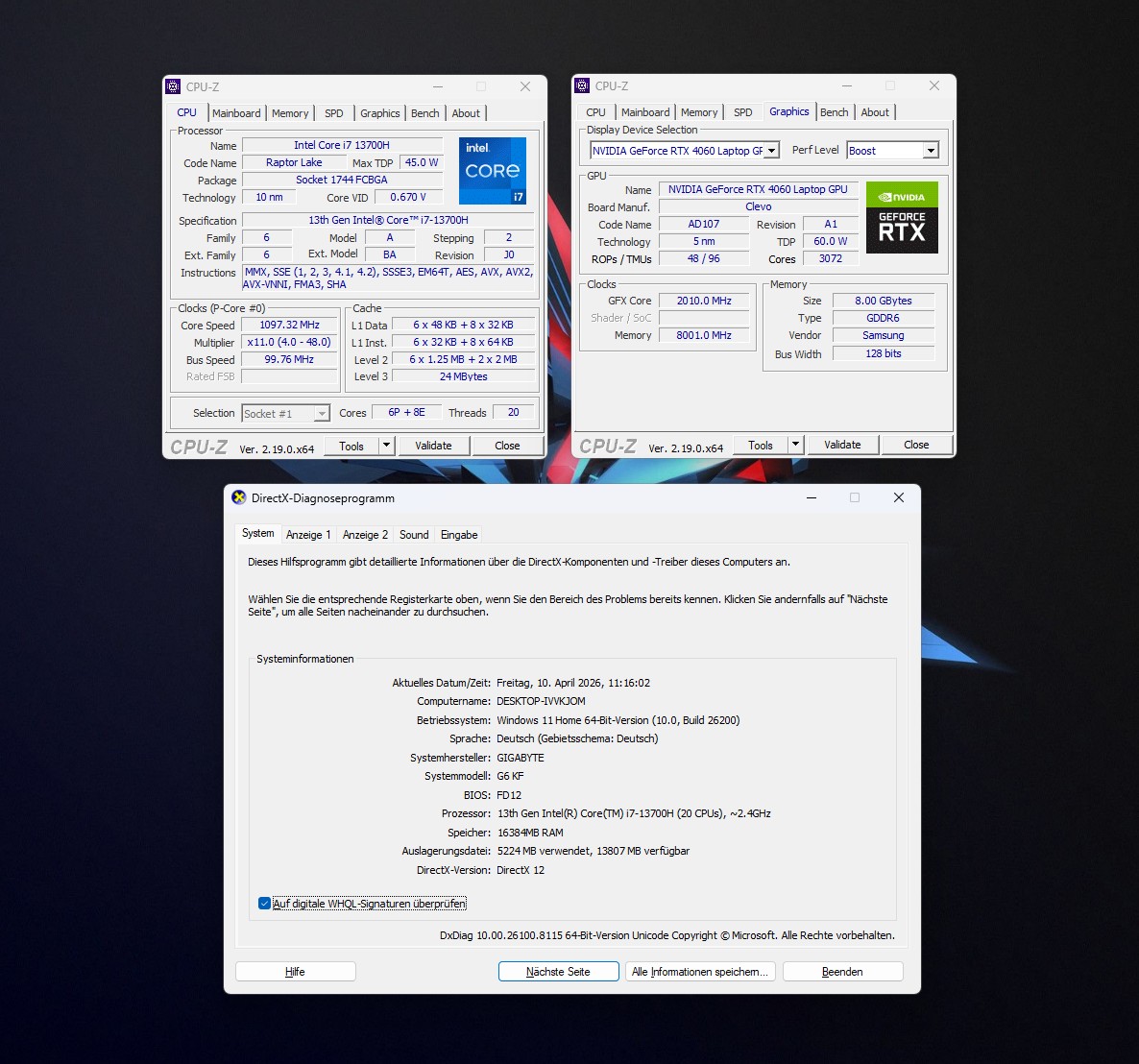Screen dimensions: 1139x1064
Task: Minimize the DirectX-Diagnoseprogramm window
Action: coord(812,497)
